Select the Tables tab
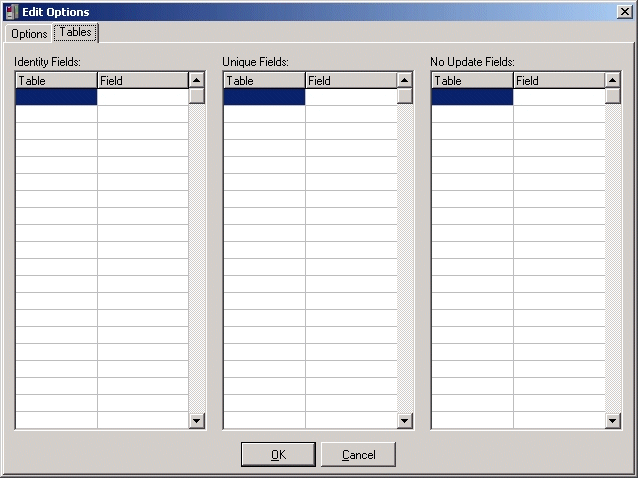 [75, 32]
